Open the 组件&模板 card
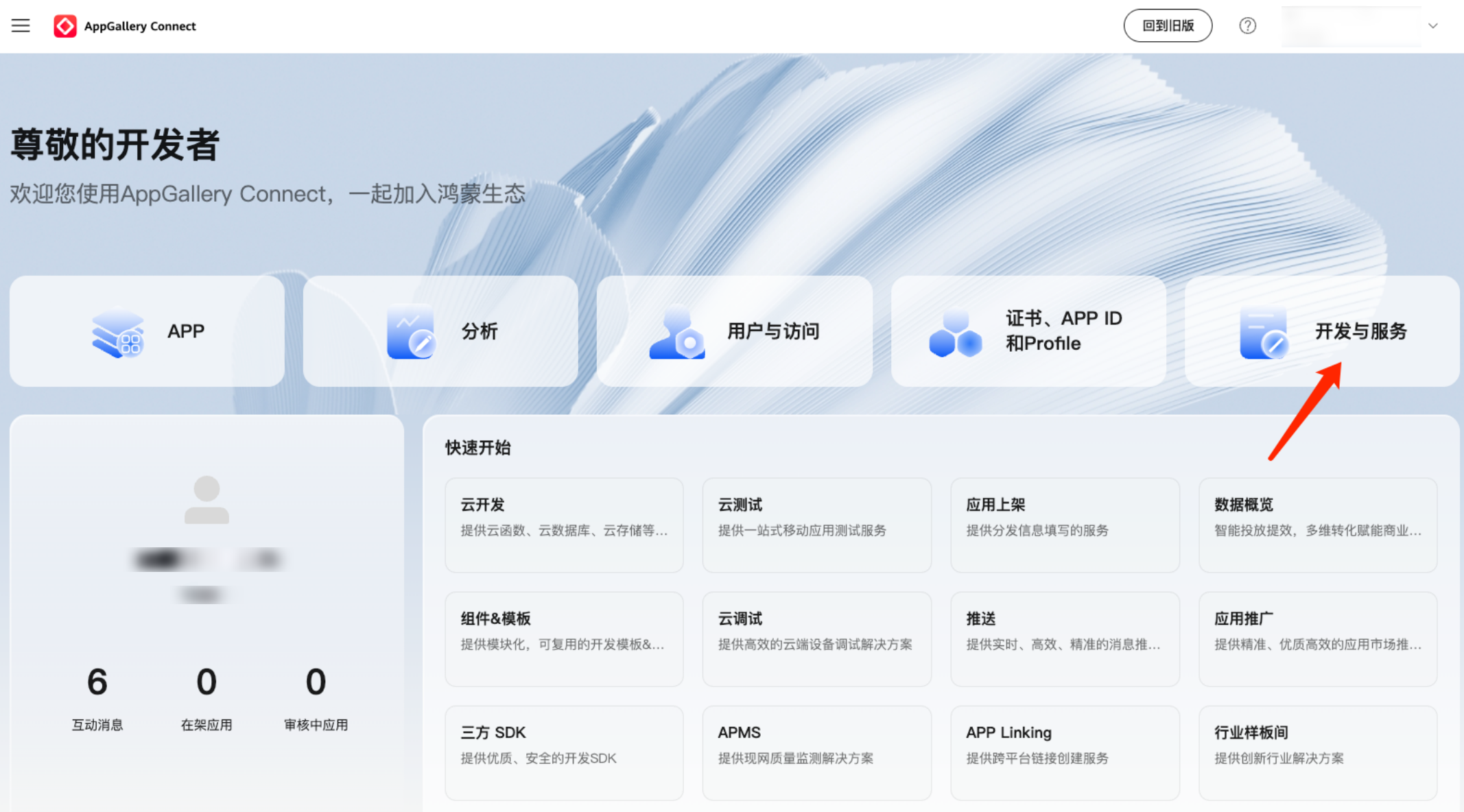 564,638
